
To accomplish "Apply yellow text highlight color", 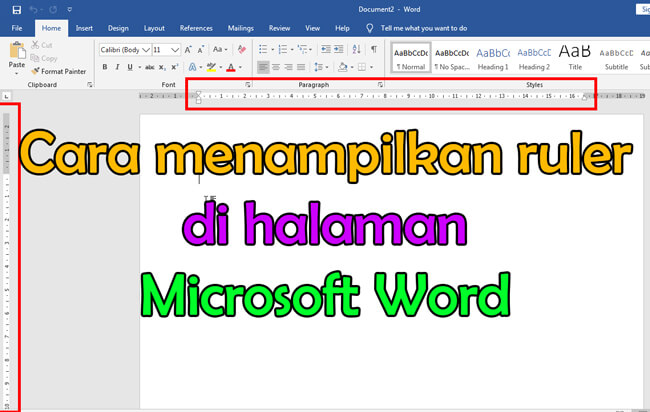I will click(x=212, y=67).
